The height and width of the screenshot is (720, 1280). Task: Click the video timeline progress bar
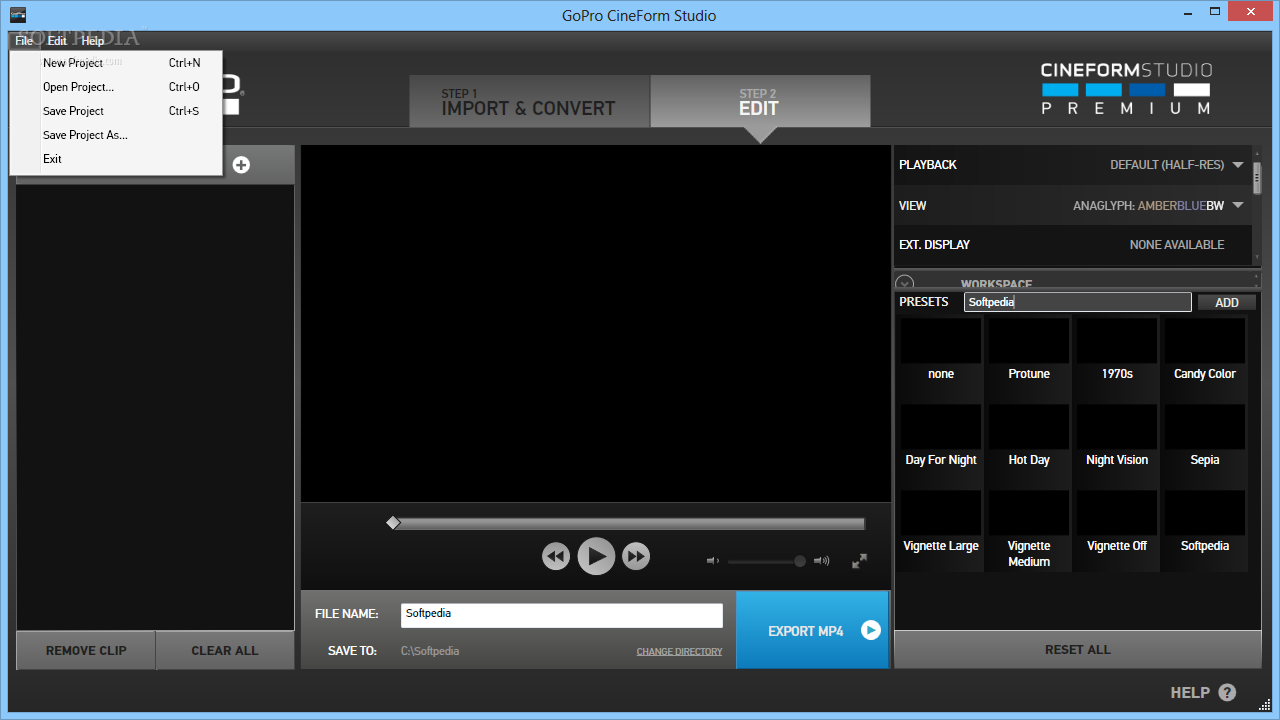(x=628, y=523)
